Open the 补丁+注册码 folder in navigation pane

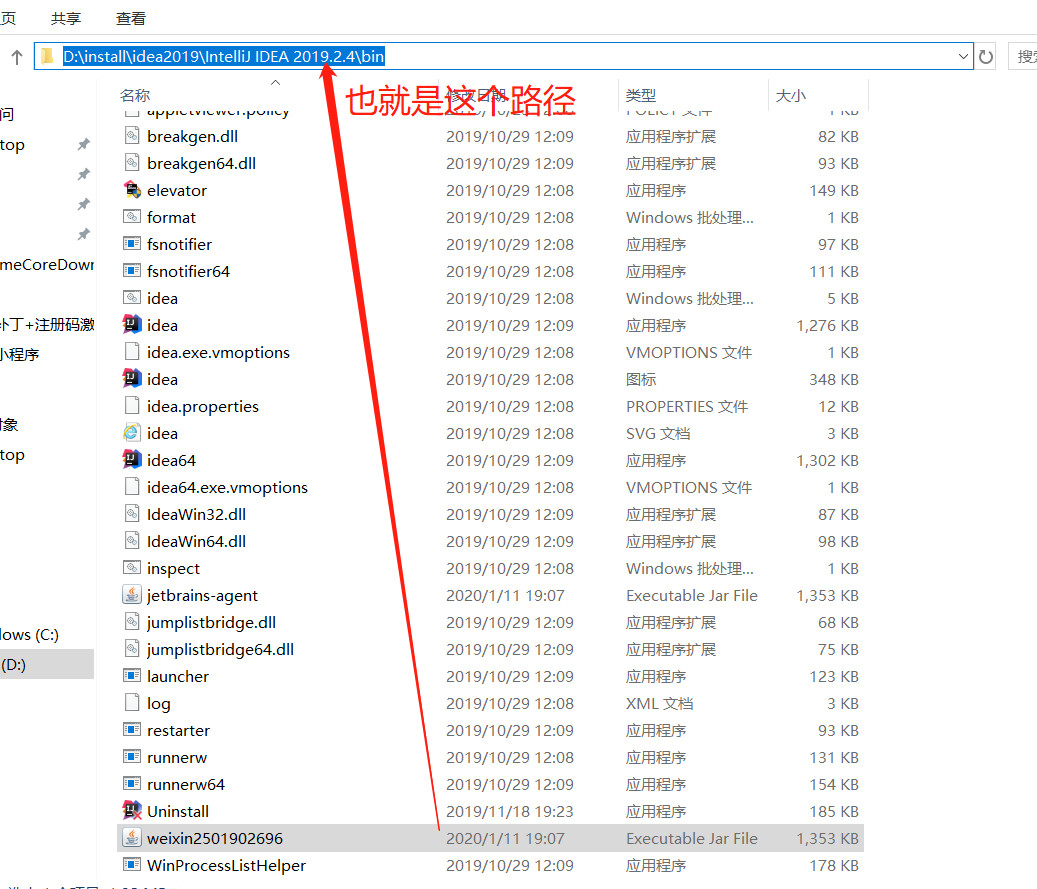(46, 324)
